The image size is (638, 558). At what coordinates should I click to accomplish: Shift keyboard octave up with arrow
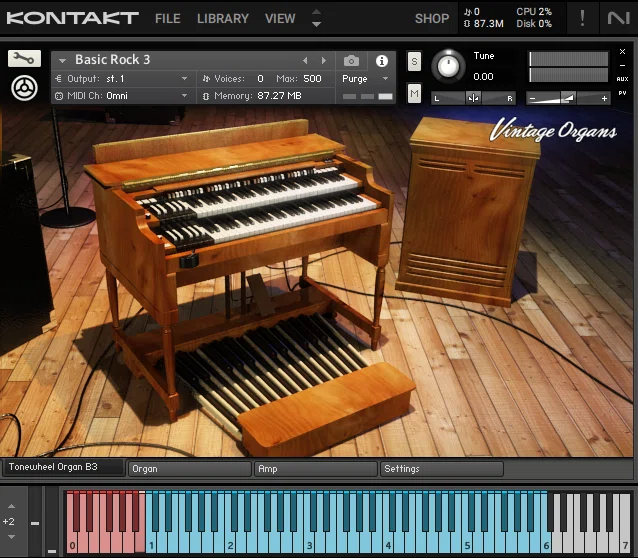tap(11, 506)
